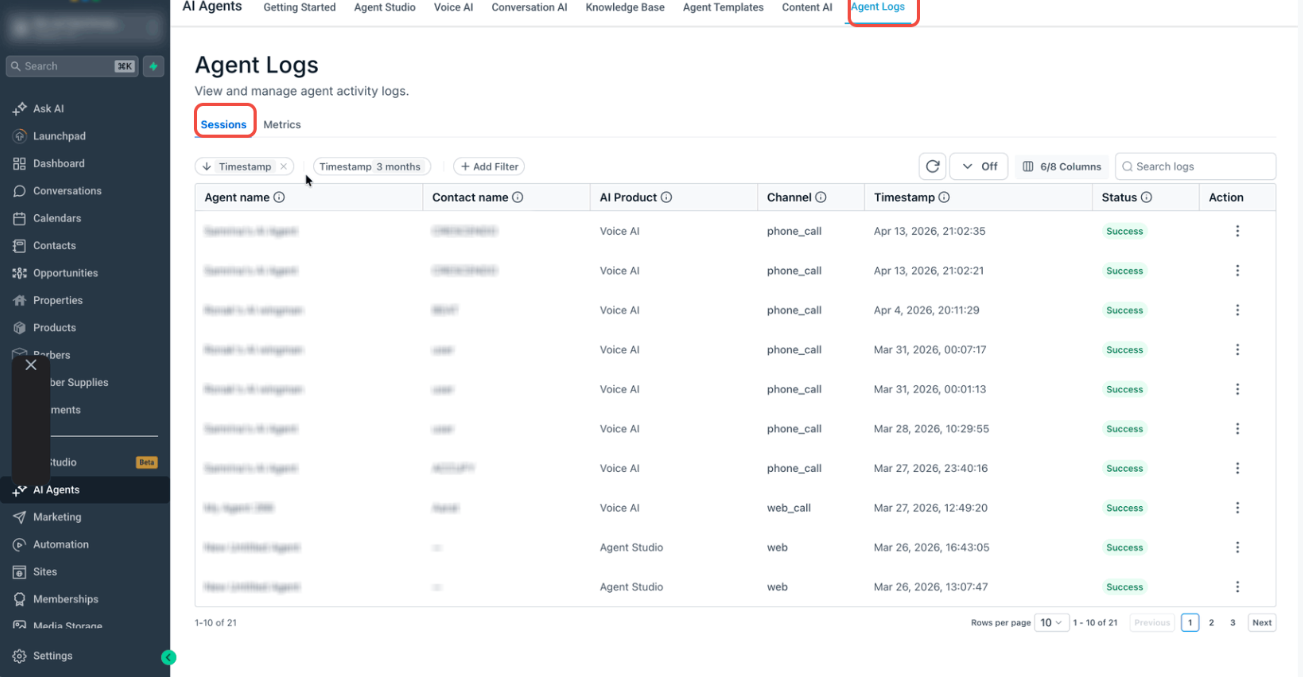
Task: Click the sidebar Search field
Action: (72, 66)
